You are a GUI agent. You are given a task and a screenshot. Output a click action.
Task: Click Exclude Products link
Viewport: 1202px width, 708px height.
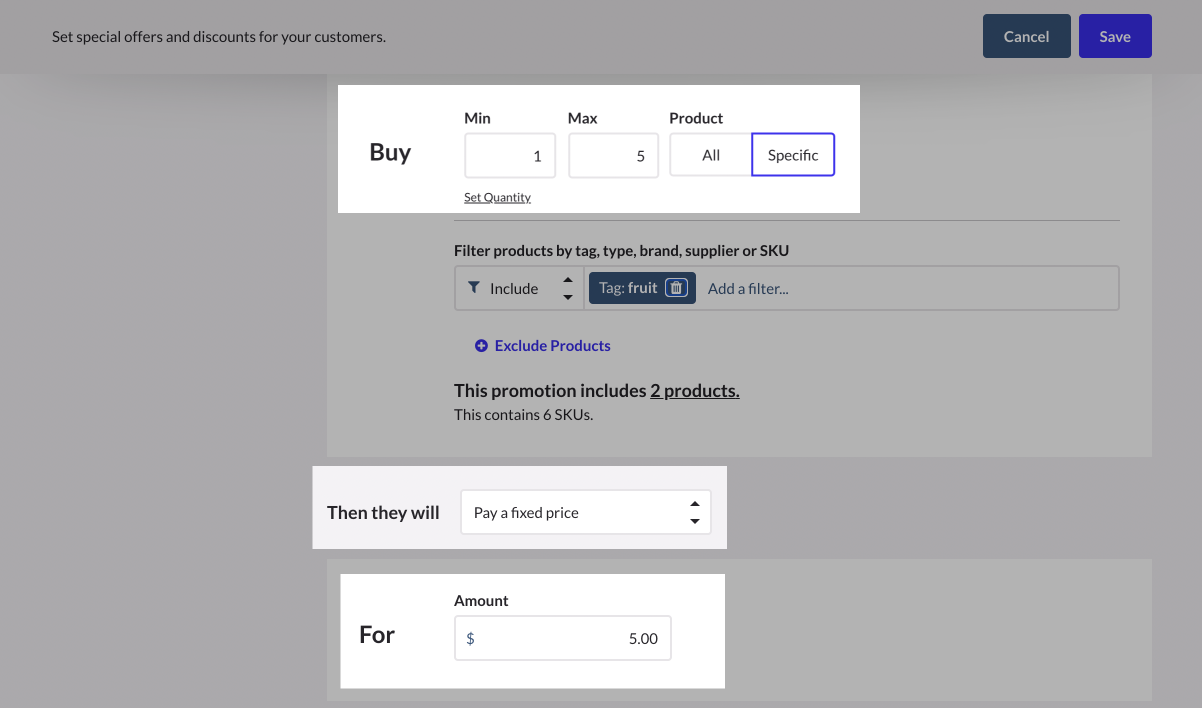pyautogui.click(x=552, y=346)
